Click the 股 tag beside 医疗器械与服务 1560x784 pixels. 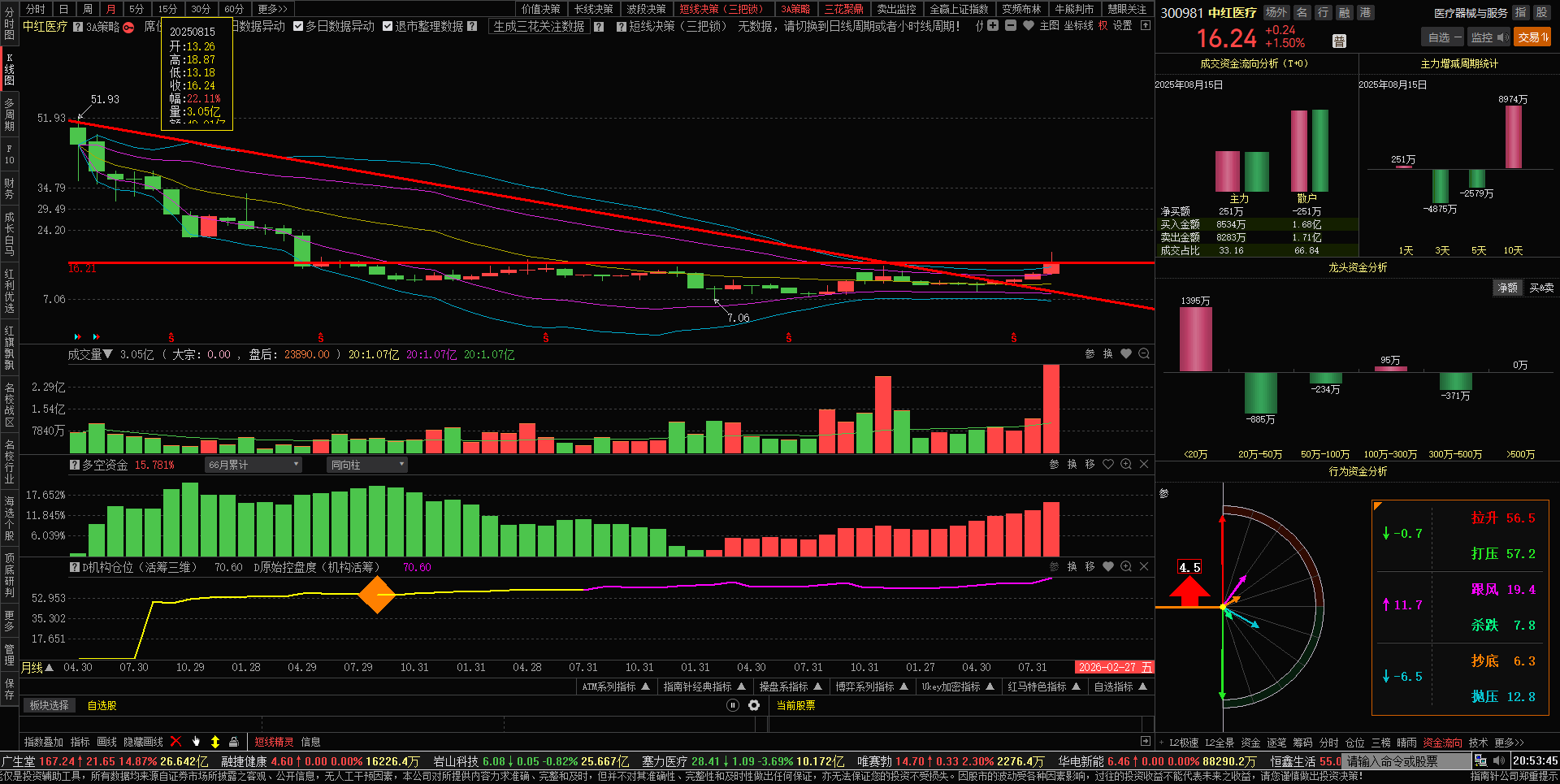[x=1541, y=13]
